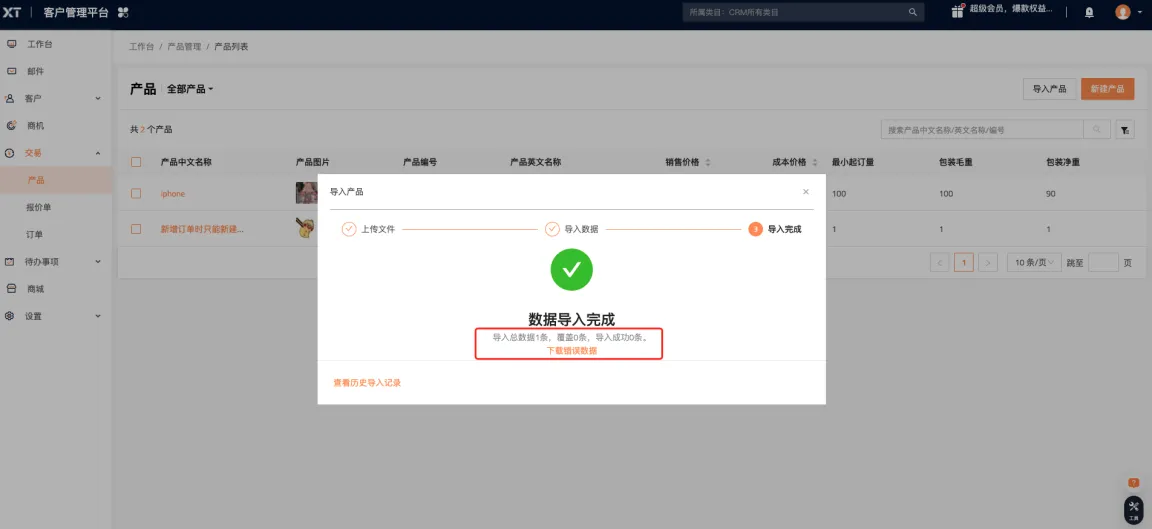Sort by 销售价格 column arrows
The image size is (1152, 529).
[x=708, y=162]
